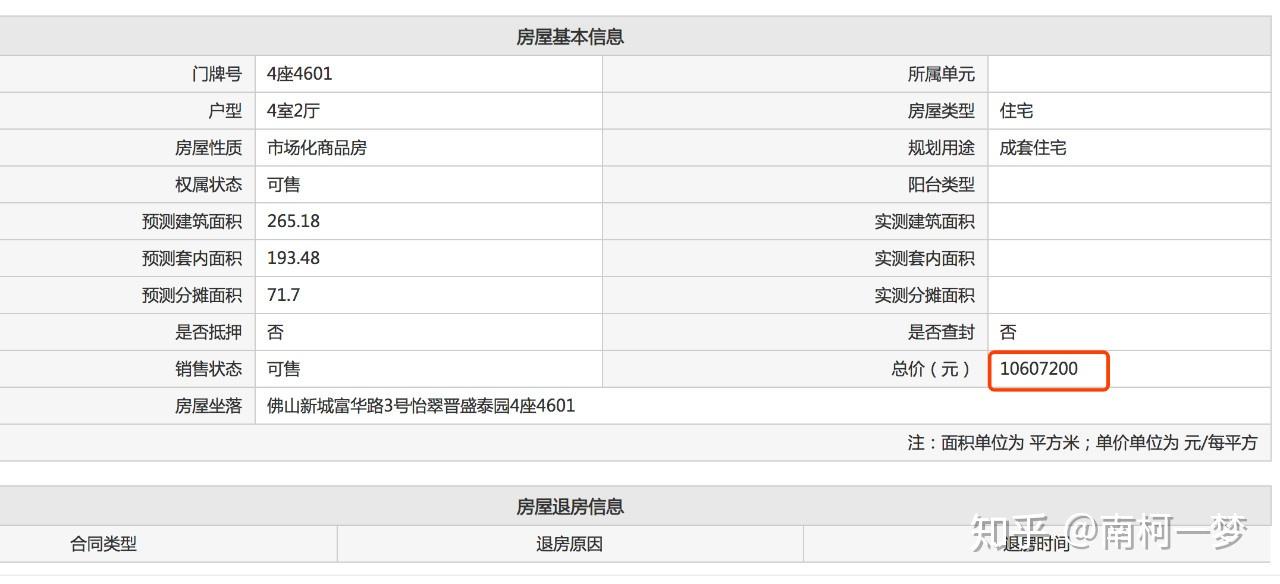Click the 户型 value 4室2厅
Screen dimensions: 1280x584
pyautogui.click(x=293, y=111)
